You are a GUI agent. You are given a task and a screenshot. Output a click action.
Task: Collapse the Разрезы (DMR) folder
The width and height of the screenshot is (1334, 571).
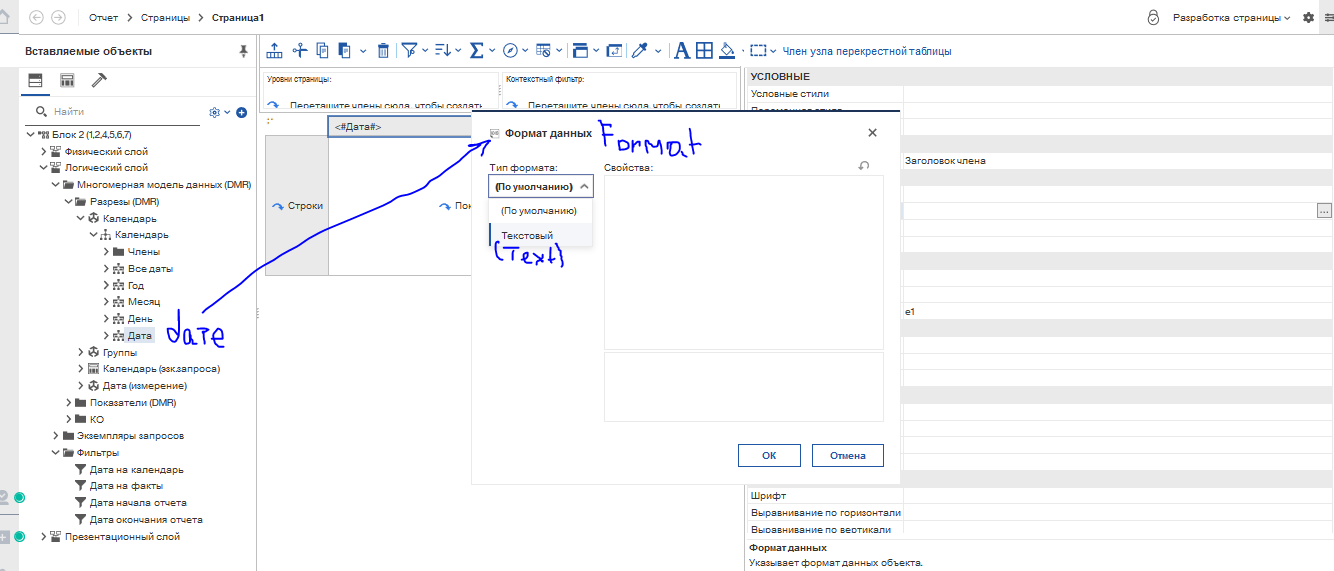(x=68, y=201)
